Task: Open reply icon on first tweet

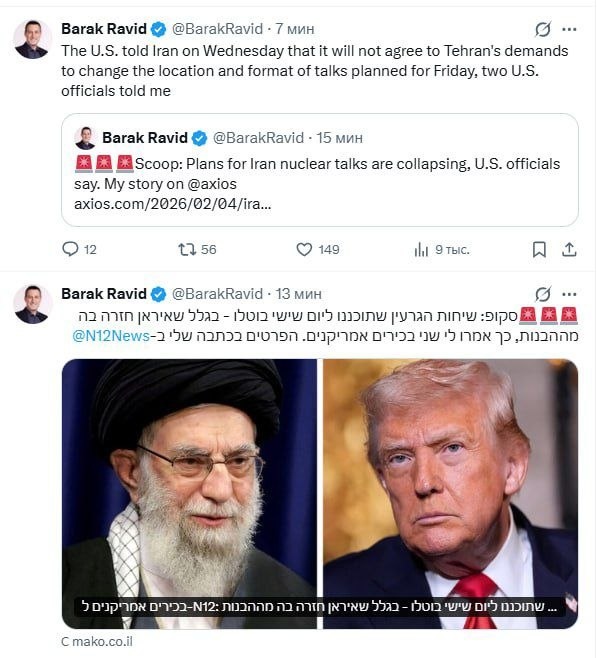Action: click(x=70, y=249)
